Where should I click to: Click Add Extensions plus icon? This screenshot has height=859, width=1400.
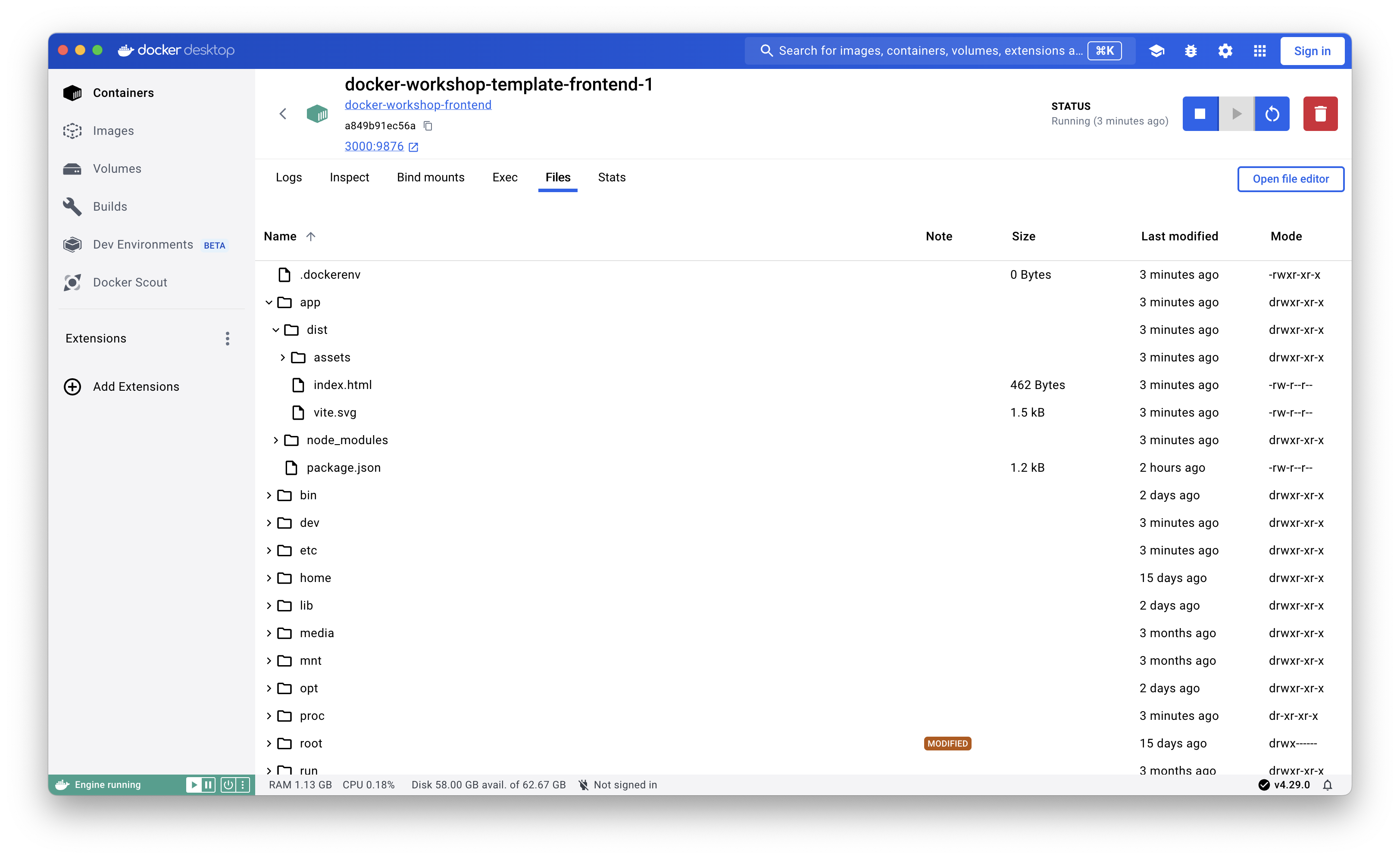(72, 387)
